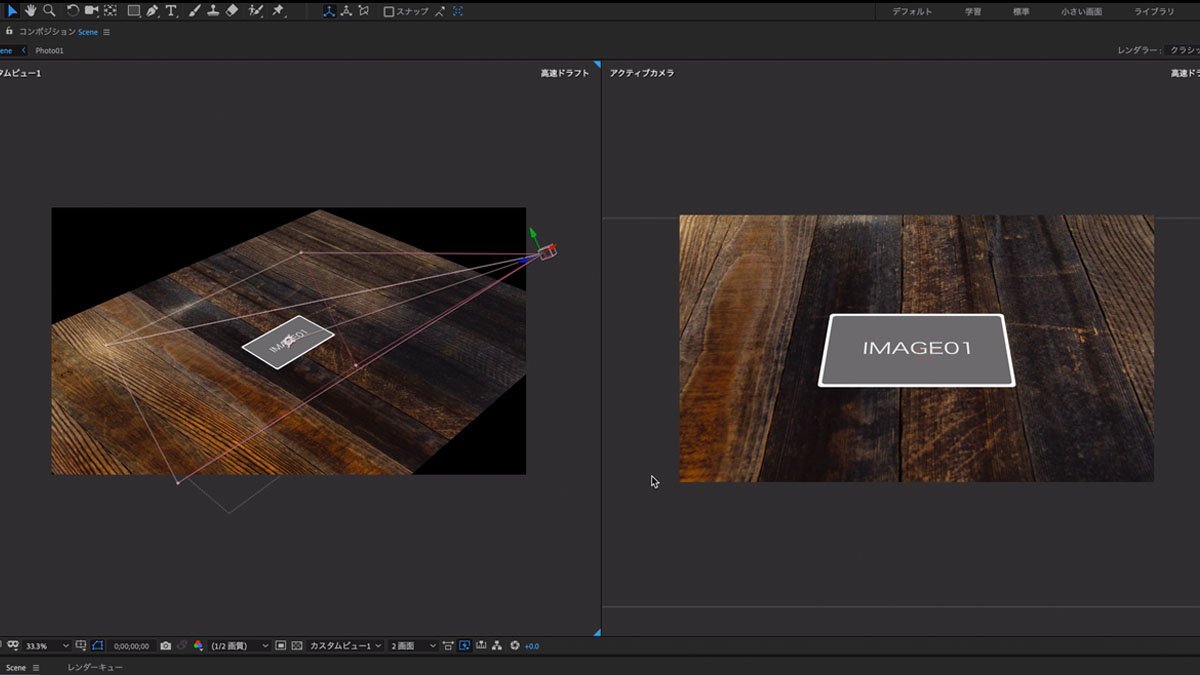Select the Pen tool
Viewport: 1200px width, 675px height.
(x=152, y=11)
